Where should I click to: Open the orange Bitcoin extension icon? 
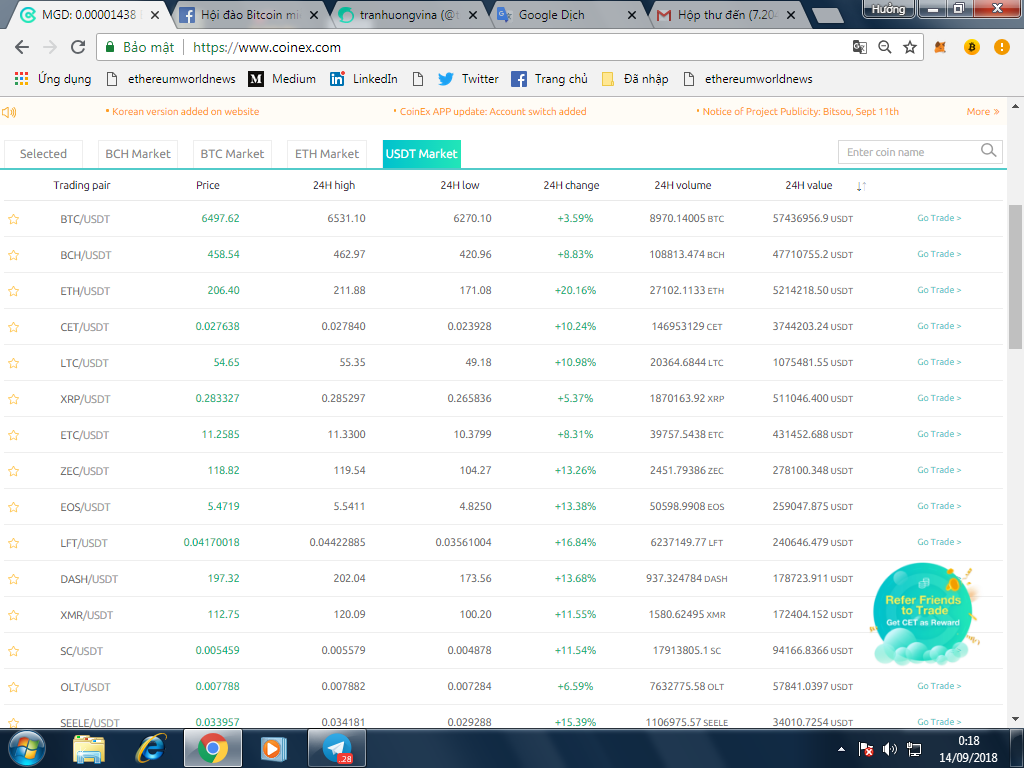(x=972, y=47)
